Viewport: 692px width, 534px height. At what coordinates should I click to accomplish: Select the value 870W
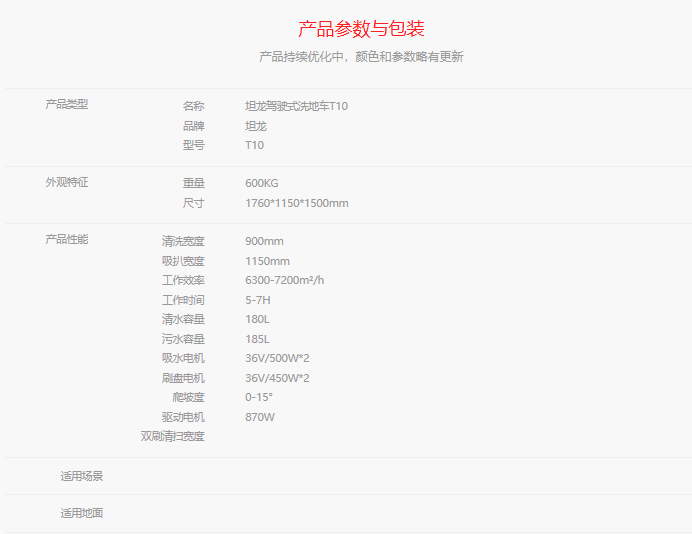(260, 417)
